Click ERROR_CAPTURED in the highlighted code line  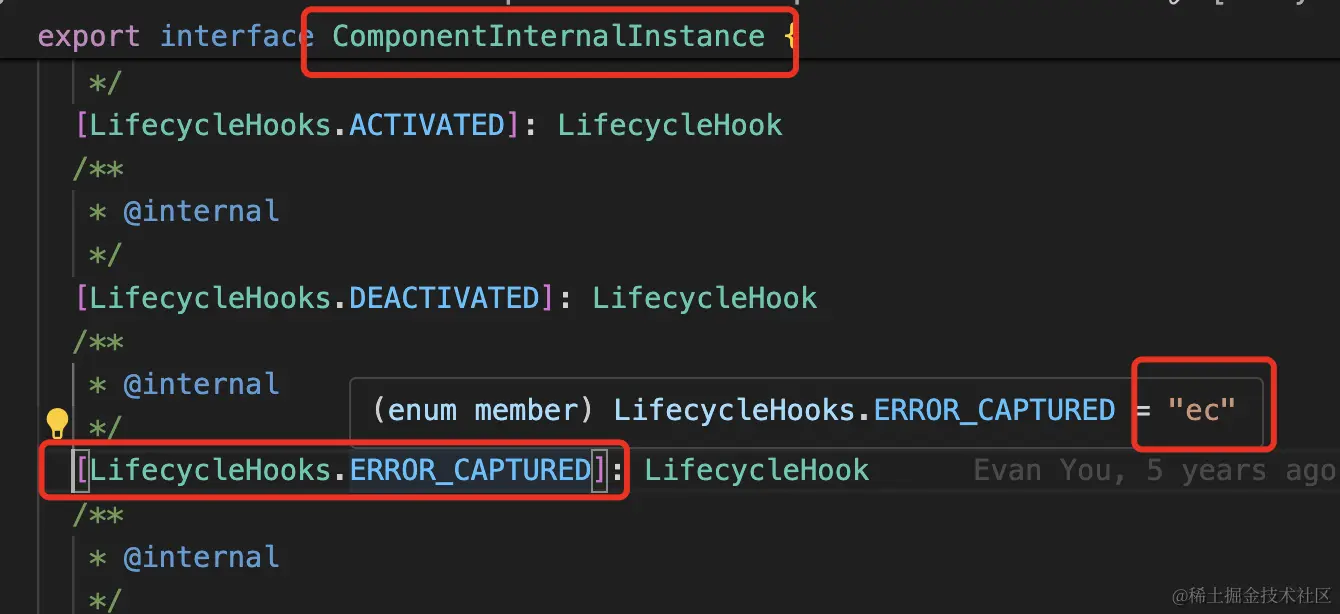tap(470, 470)
